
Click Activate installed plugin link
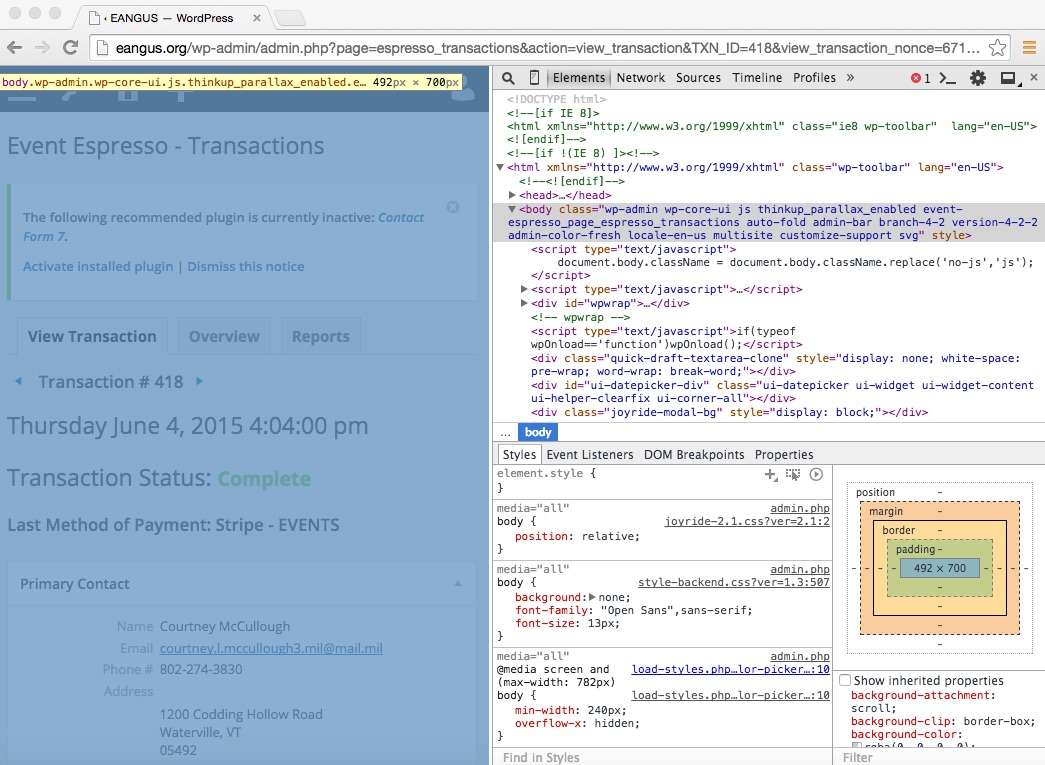pyautogui.click(x=98, y=267)
